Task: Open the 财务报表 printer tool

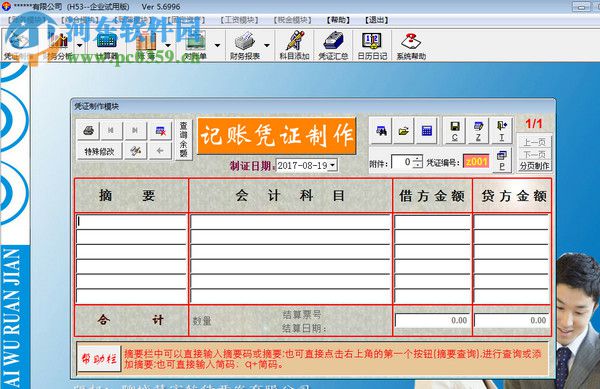Action: point(245,46)
